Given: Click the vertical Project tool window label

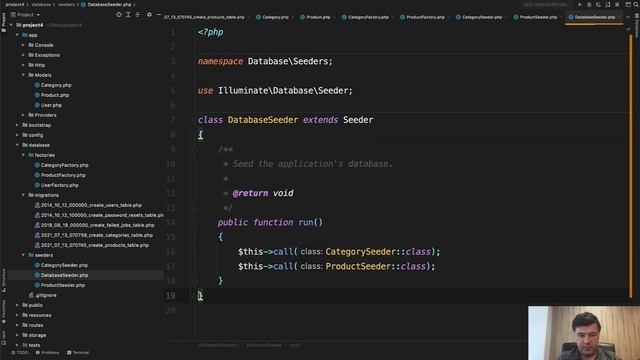Looking at the screenshot, I should (x=4, y=22).
